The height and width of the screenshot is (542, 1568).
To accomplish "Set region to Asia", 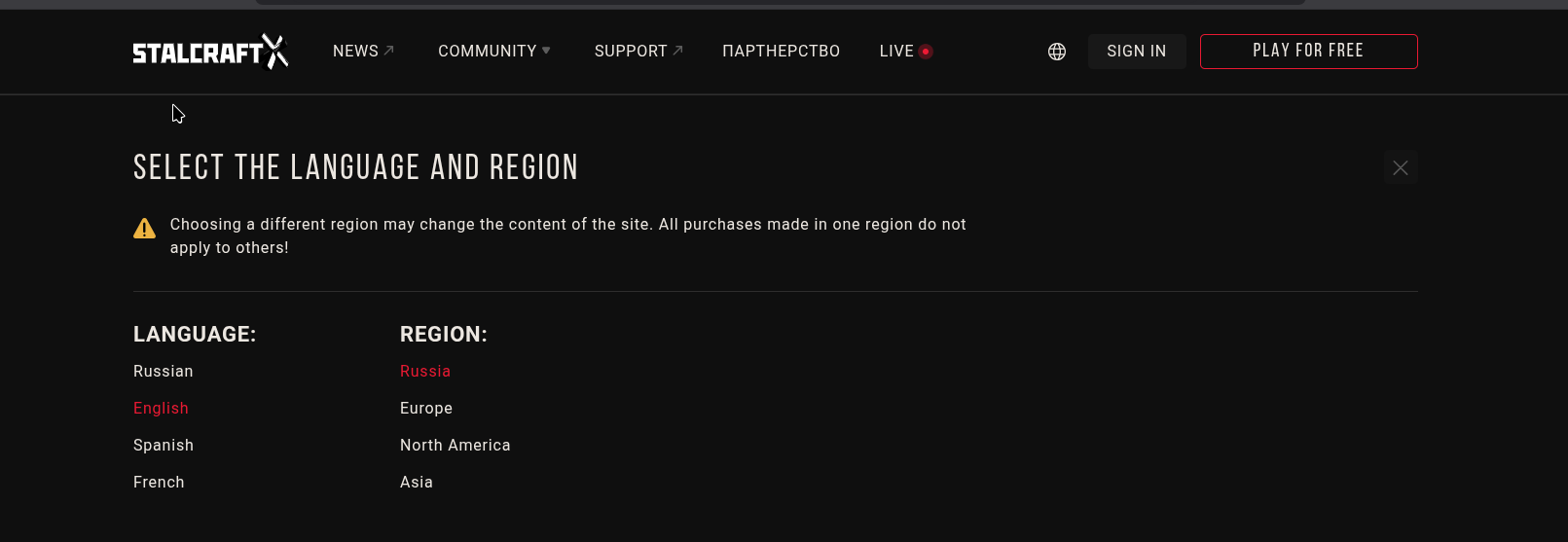I will (x=417, y=483).
